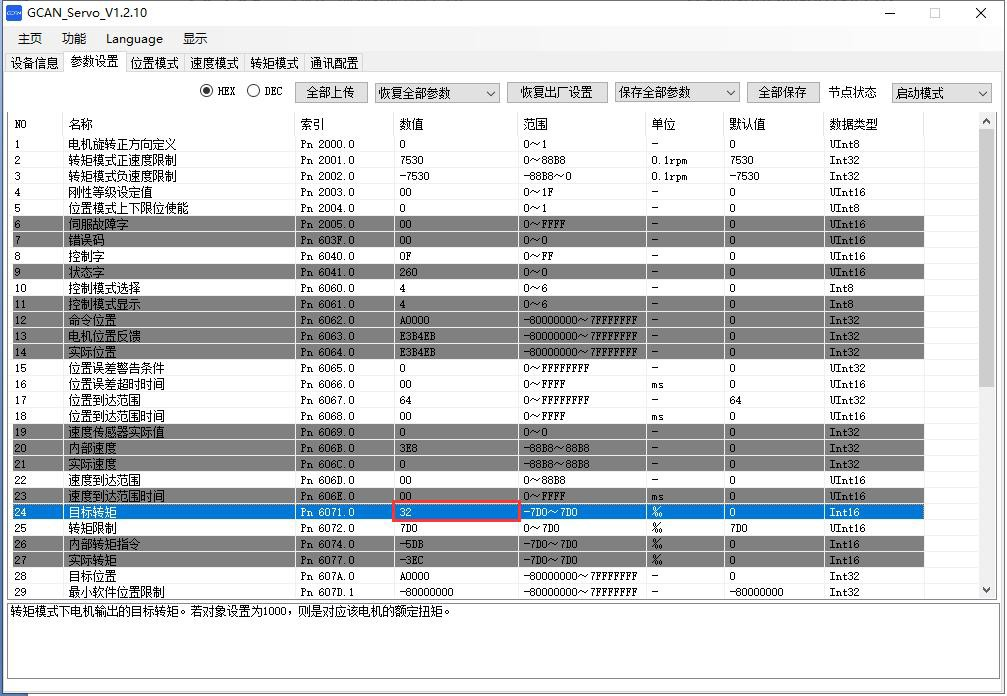Screen dimensions: 1007x696
Task: Switch to the 设备信息 tab
Action: pos(35,63)
